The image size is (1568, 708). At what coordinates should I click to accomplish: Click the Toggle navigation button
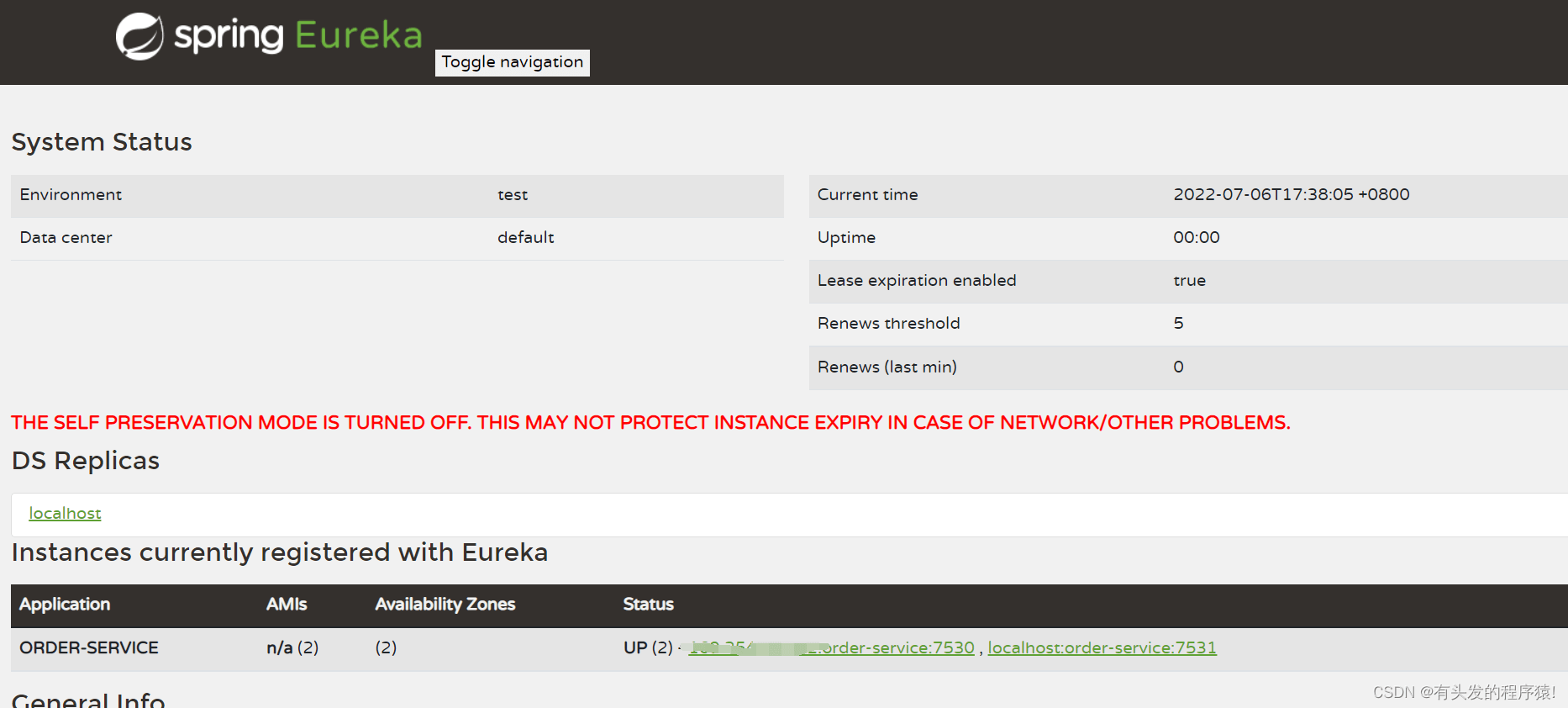click(513, 62)
